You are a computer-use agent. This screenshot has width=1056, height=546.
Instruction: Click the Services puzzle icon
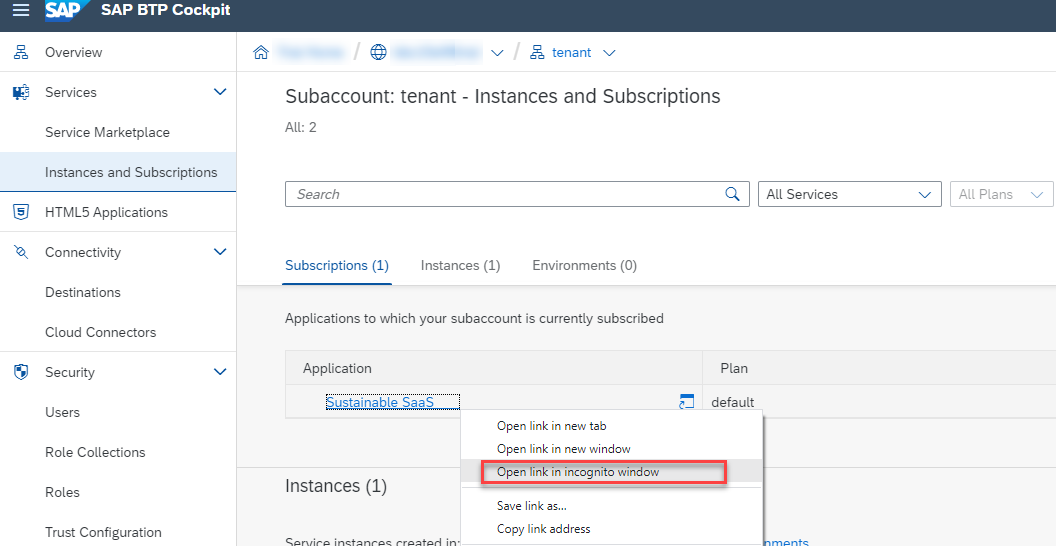pos(21,92)
